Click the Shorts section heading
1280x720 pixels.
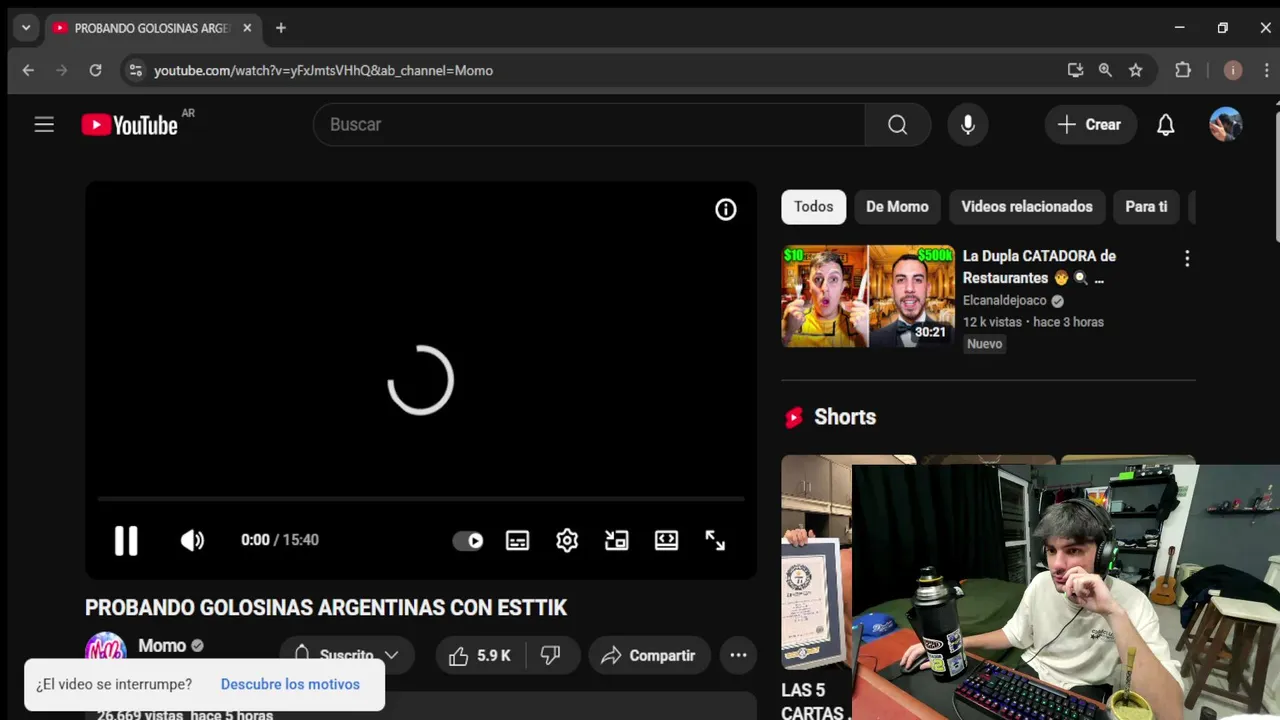tap(845, 417)
